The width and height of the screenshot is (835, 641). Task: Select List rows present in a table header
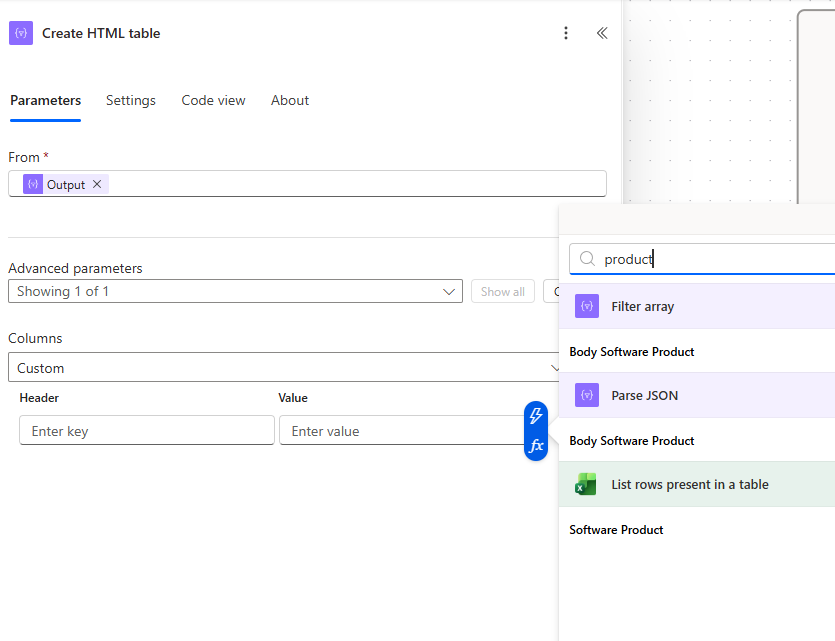697,484
